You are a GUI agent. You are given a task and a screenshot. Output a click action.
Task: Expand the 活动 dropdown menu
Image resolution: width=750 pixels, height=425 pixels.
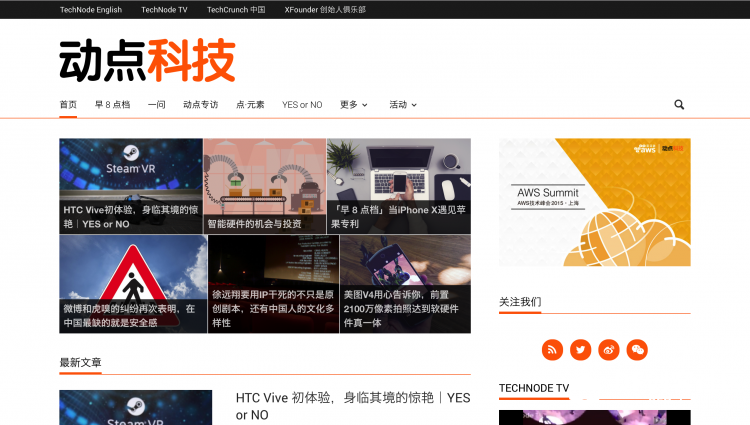click(x=403, y=105)
